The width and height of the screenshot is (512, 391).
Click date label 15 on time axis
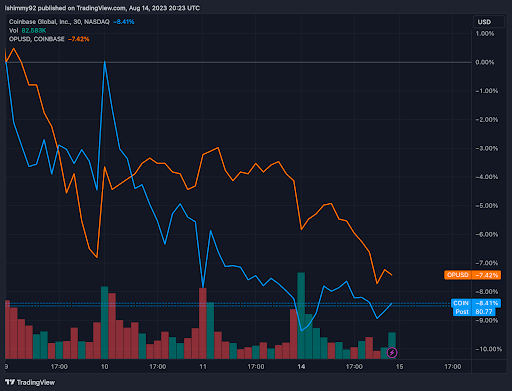click(x=399, y=367)
